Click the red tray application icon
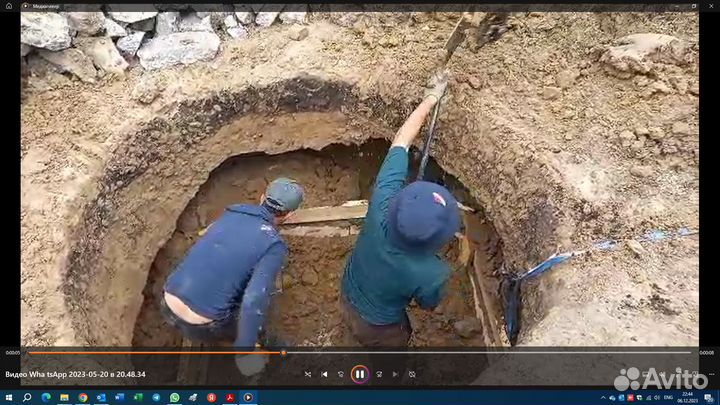Viewport: 720px width, 405px height. coord(630,398)
